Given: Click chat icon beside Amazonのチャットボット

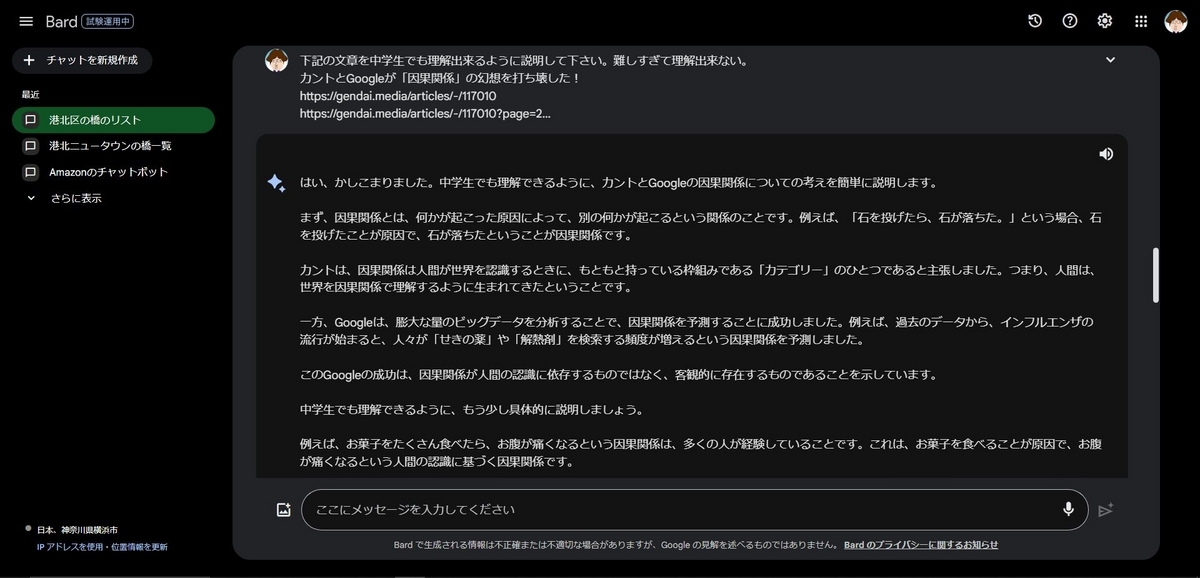Looking at the screenshot, I should 30,172.
